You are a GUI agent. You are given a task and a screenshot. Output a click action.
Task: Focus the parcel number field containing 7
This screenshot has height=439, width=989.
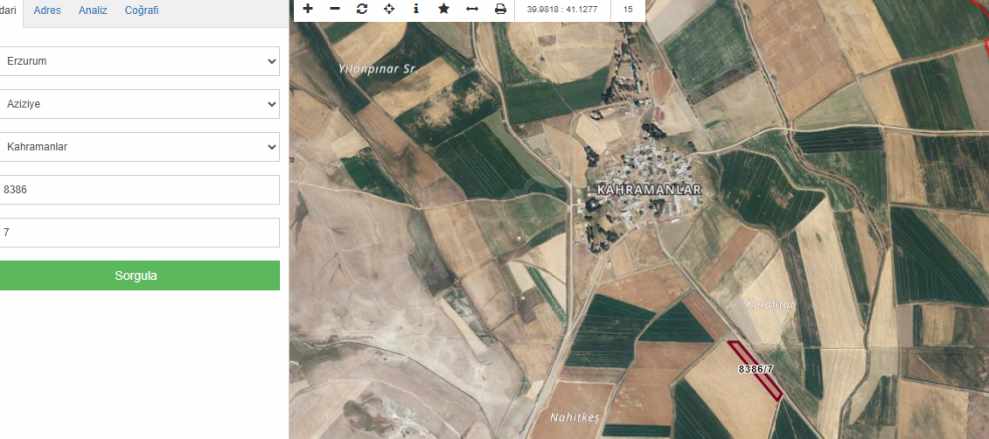(139, 233)
